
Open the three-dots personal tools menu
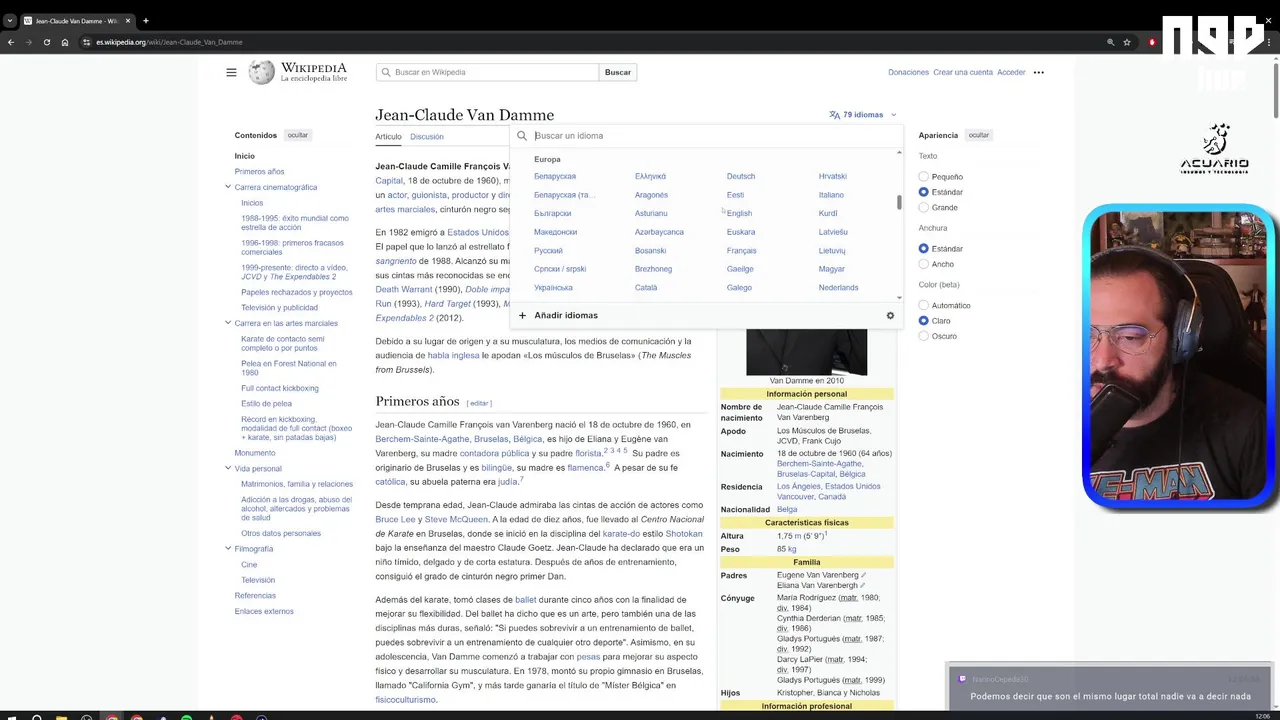pyautogui.click(x=1038, y=72)
